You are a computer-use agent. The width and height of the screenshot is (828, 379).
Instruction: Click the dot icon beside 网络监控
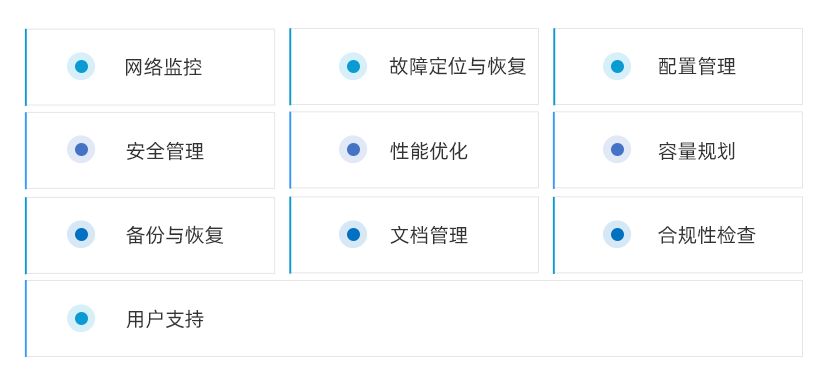81,67
